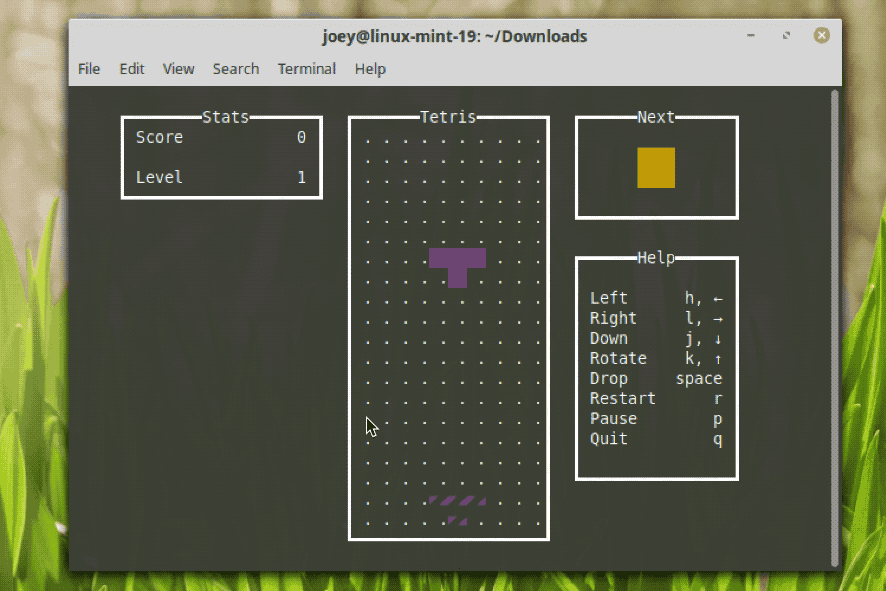Open the Search menu

[236, 69]
